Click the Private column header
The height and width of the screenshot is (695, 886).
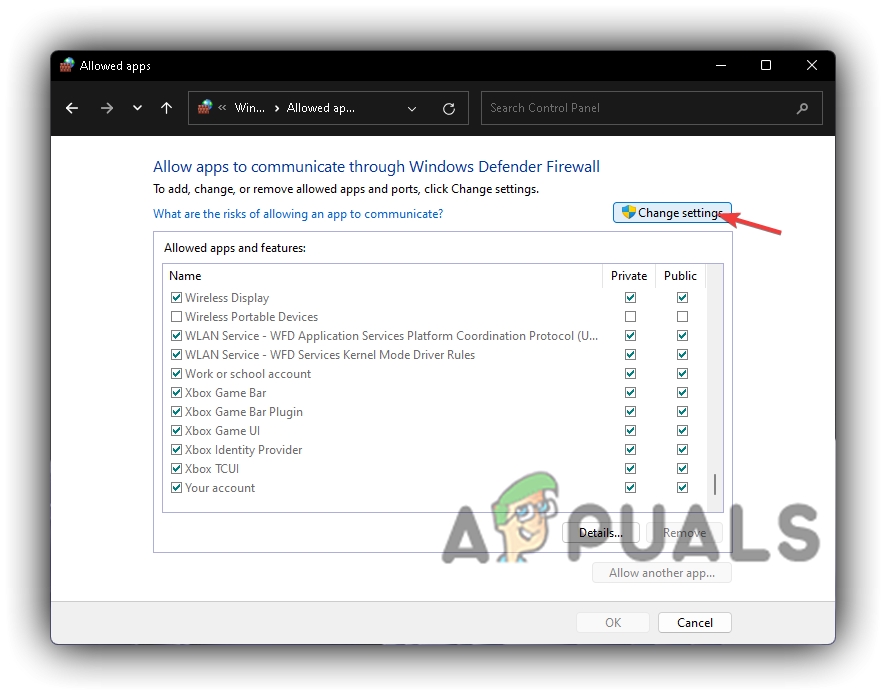[x=629, y=276]
